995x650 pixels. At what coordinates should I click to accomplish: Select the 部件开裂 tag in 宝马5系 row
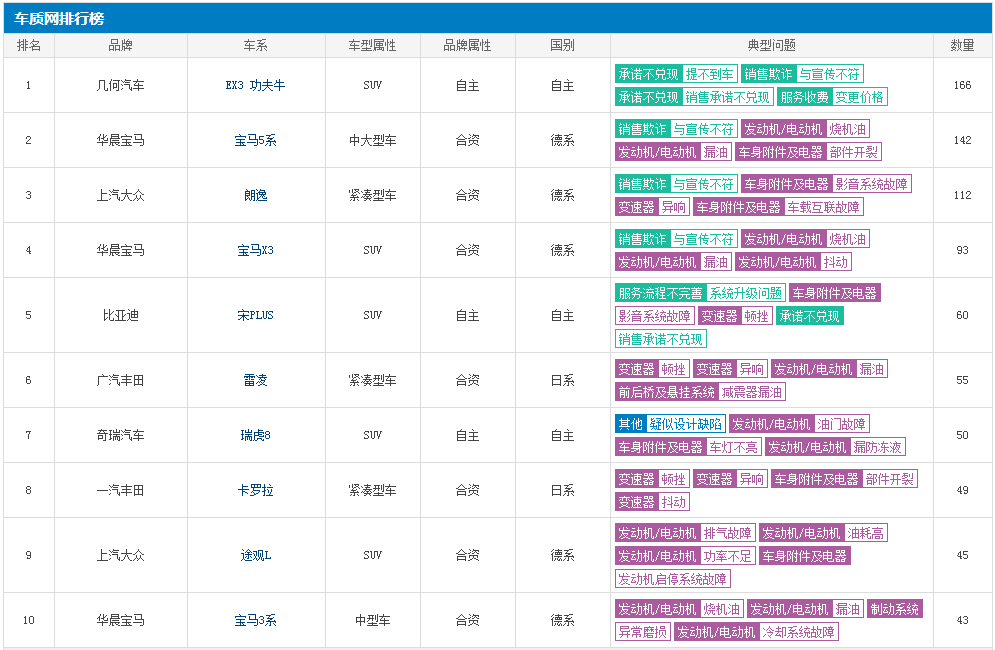[x=853, y=152]
